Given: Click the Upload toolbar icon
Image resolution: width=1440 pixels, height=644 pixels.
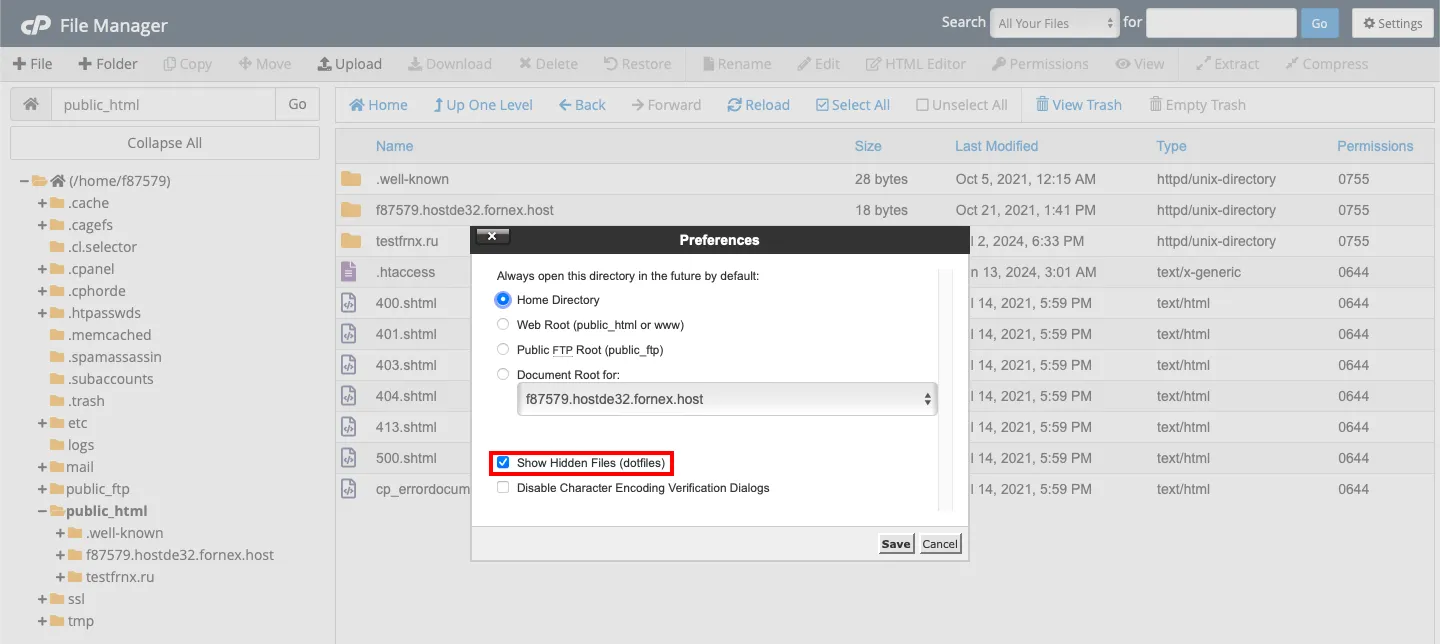Looking at the screenshot, I should point(325,64).
